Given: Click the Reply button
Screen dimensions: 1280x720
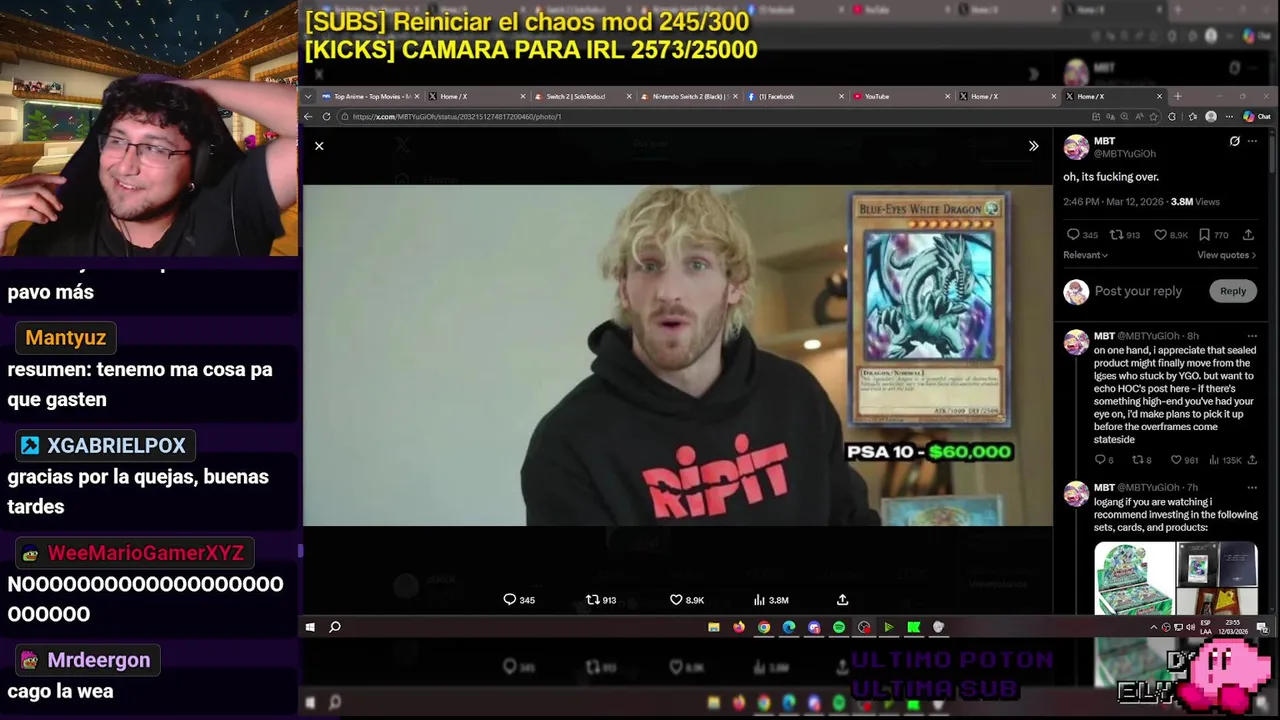Looking at the screenshot, I should tap(1233, 291).
